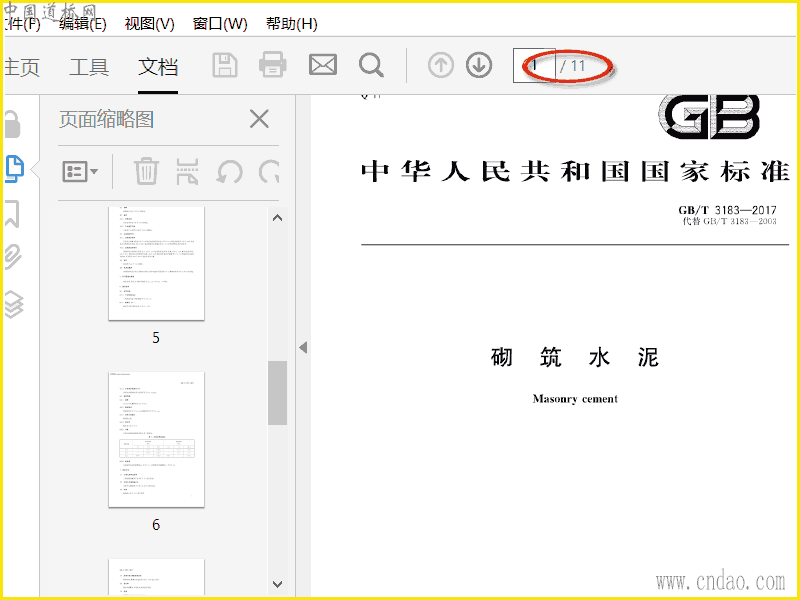Viewport: 800px width, 600px height.
Task: Switch to the 文档 tab
Action: (x=158, y=67)
